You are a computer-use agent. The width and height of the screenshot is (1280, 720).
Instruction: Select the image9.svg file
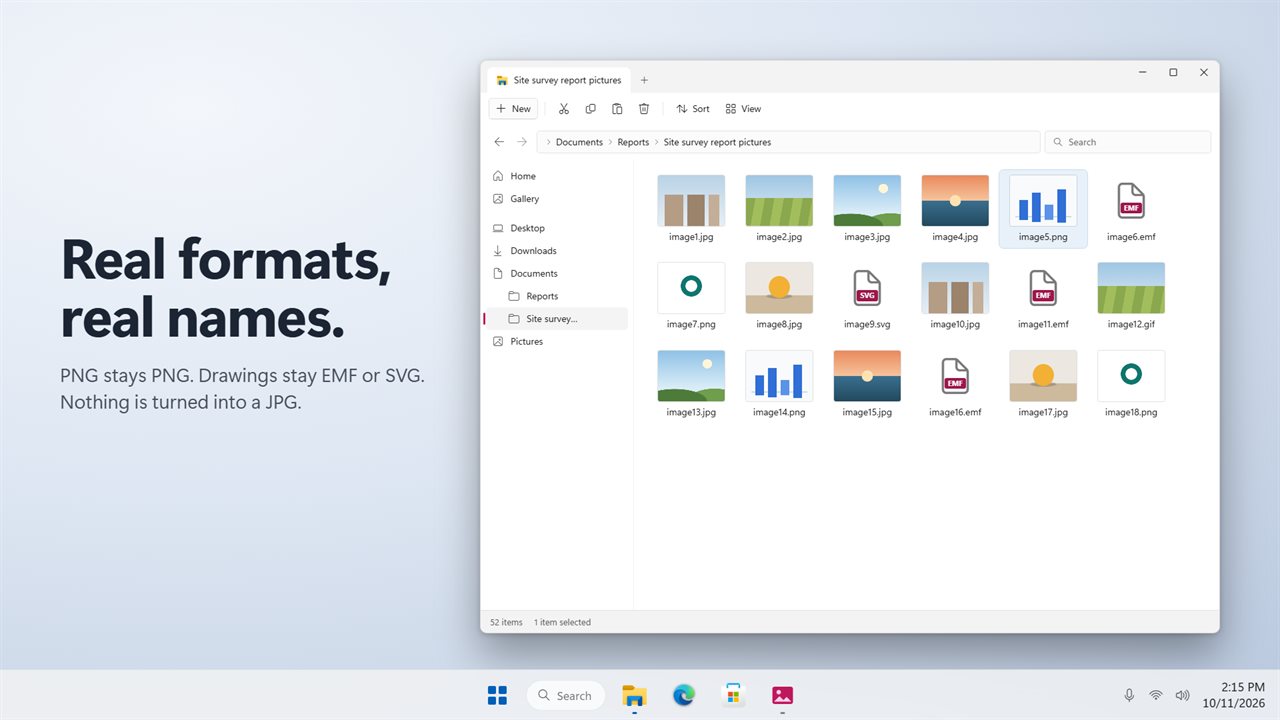point(867,295)
